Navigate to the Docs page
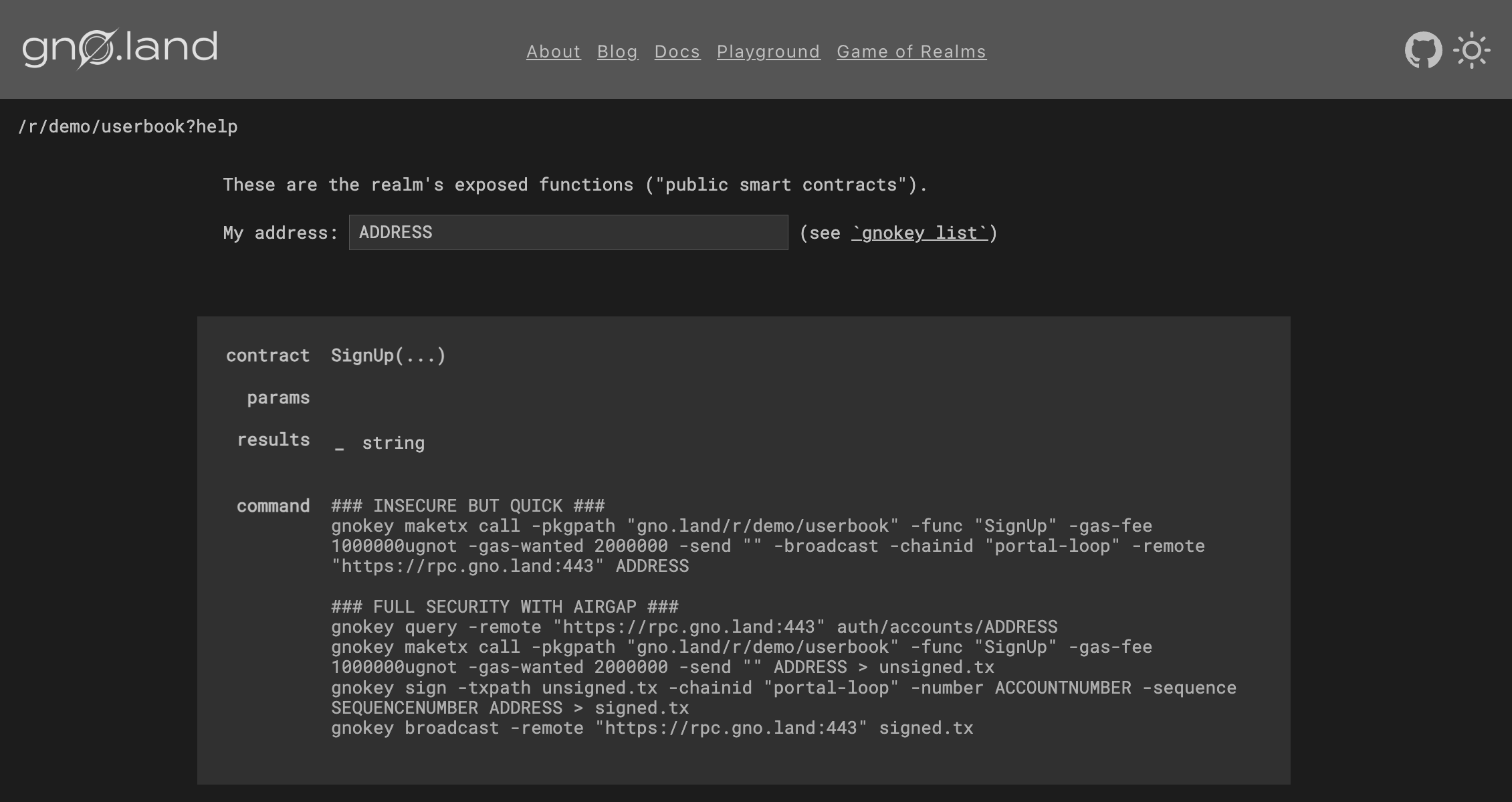Image resolution: width=1512 pixels, height=802 pixels. coord(677,52)
